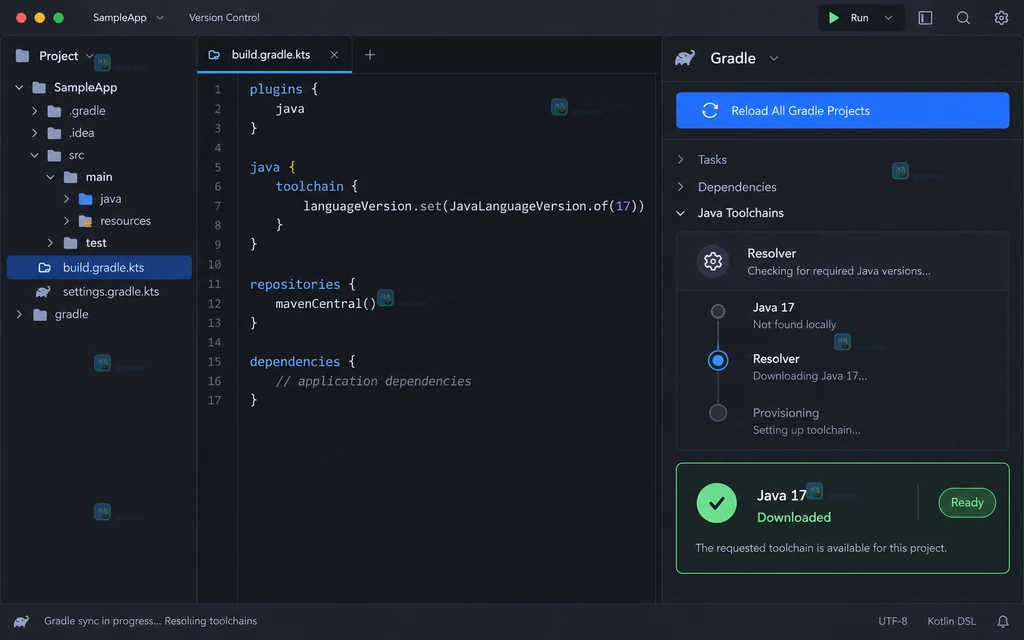Select build.gradle.kts in the project tree

tap(99, 267)
